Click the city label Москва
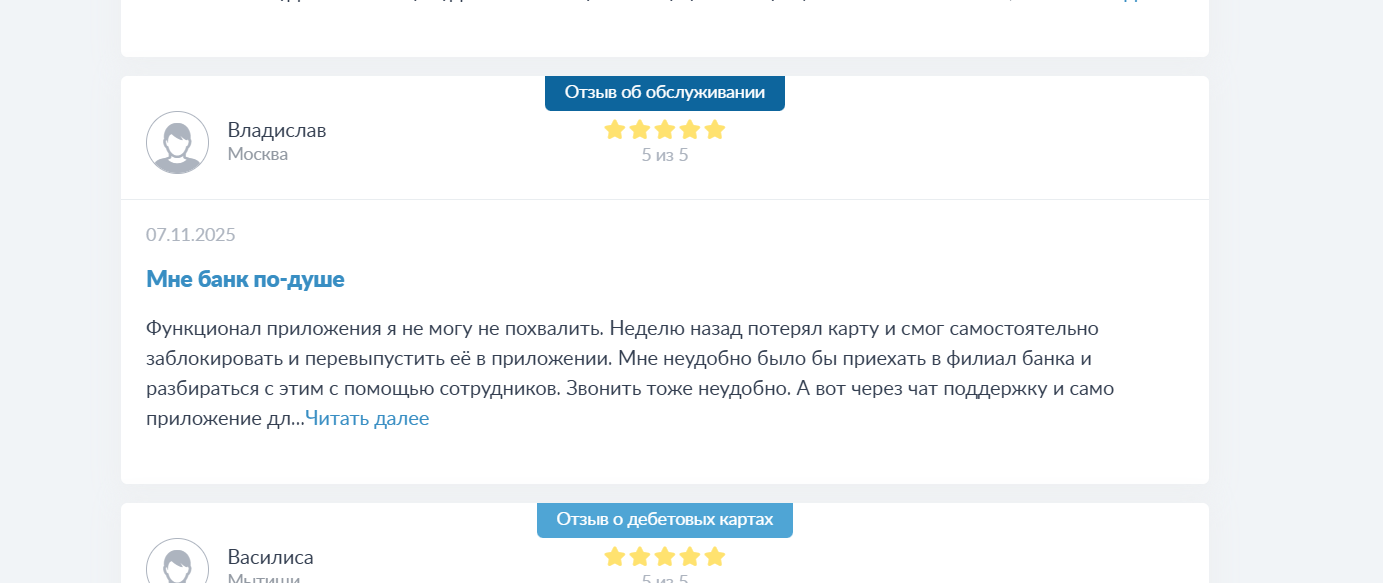 click(x=258, y=154)
